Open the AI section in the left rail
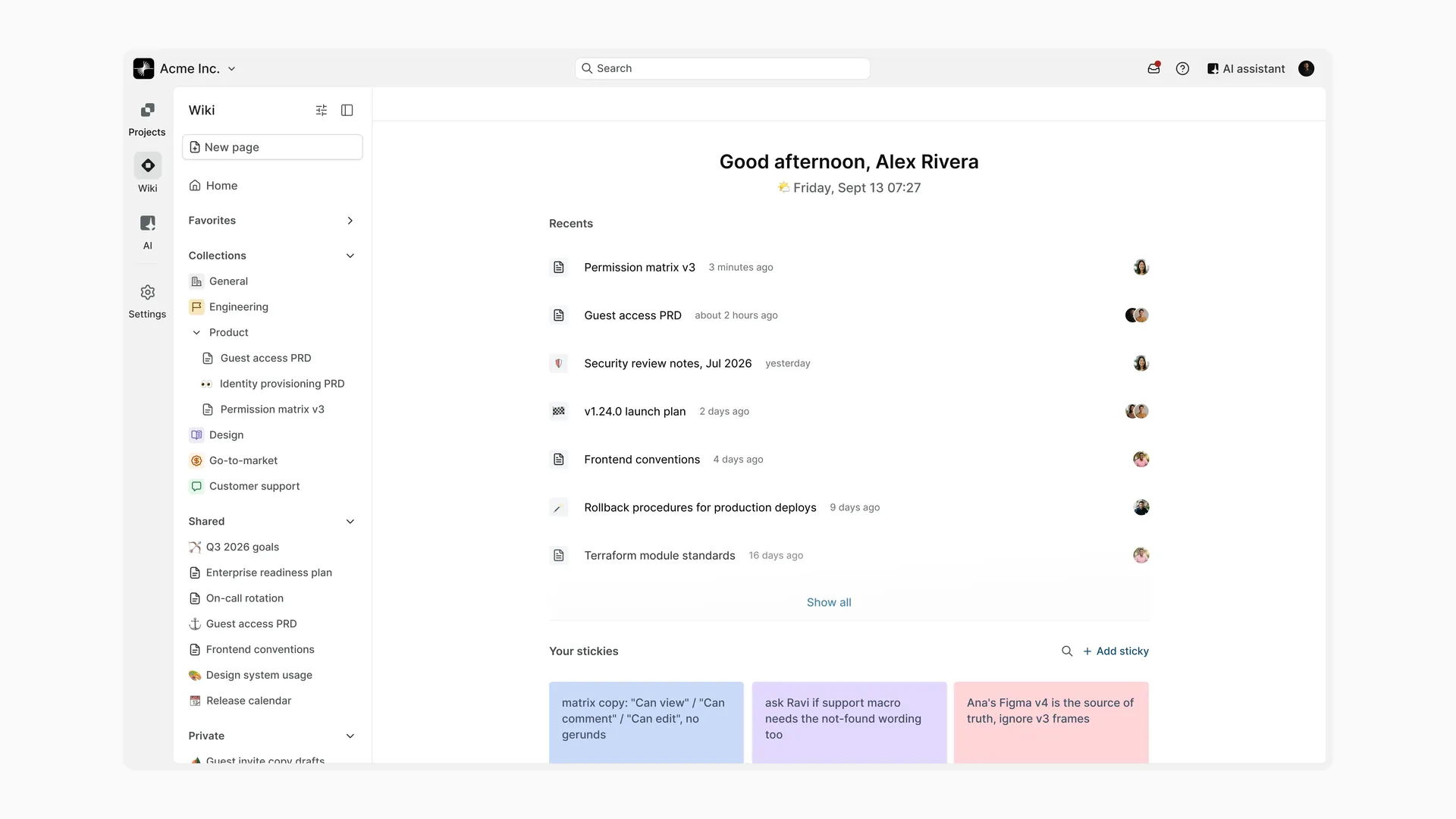 coord(148,223)
